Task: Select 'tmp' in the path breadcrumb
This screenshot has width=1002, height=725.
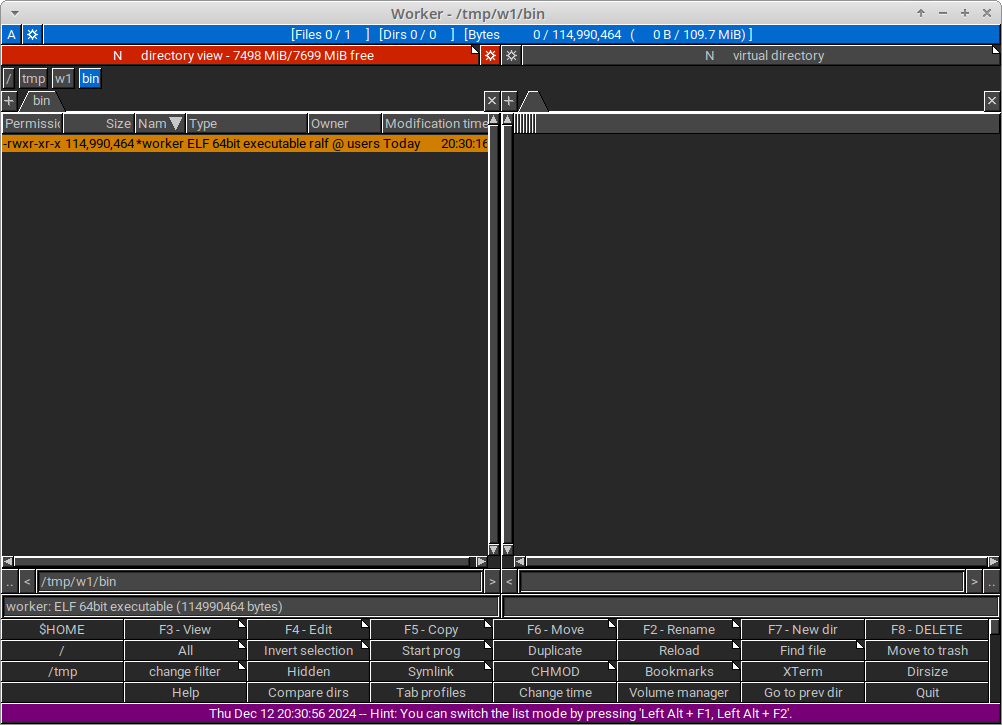Action: click(34, 78)
